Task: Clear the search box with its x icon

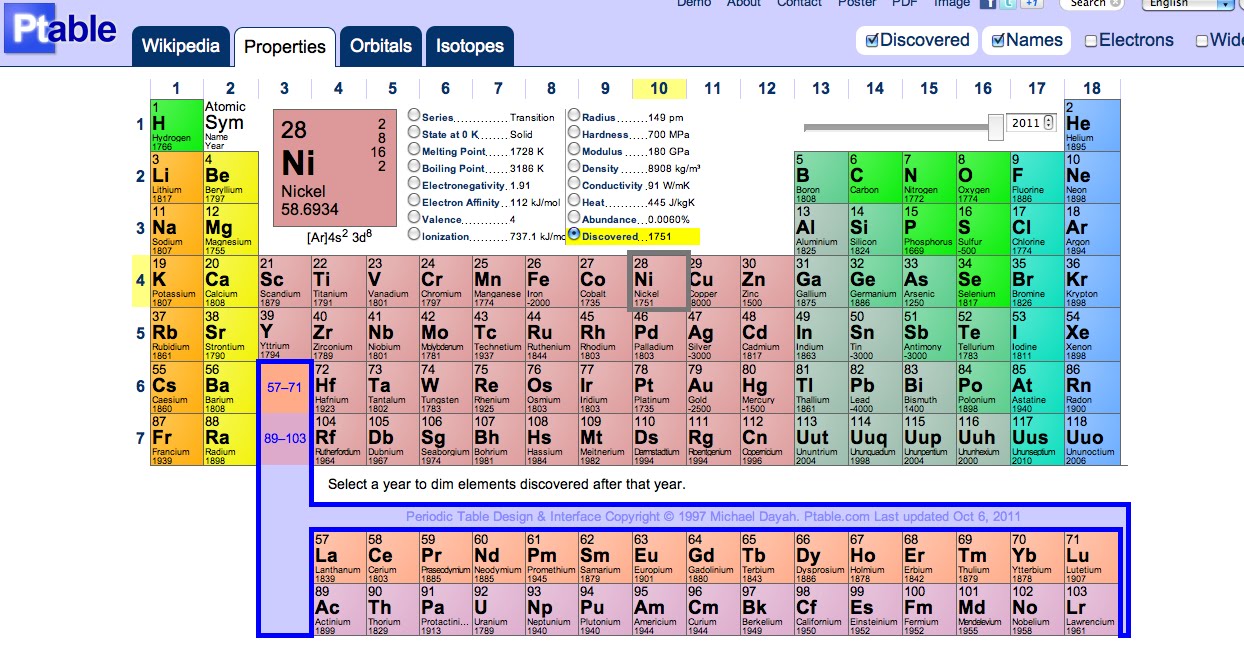Action: pyautogui.click(x=1116, y=4)
